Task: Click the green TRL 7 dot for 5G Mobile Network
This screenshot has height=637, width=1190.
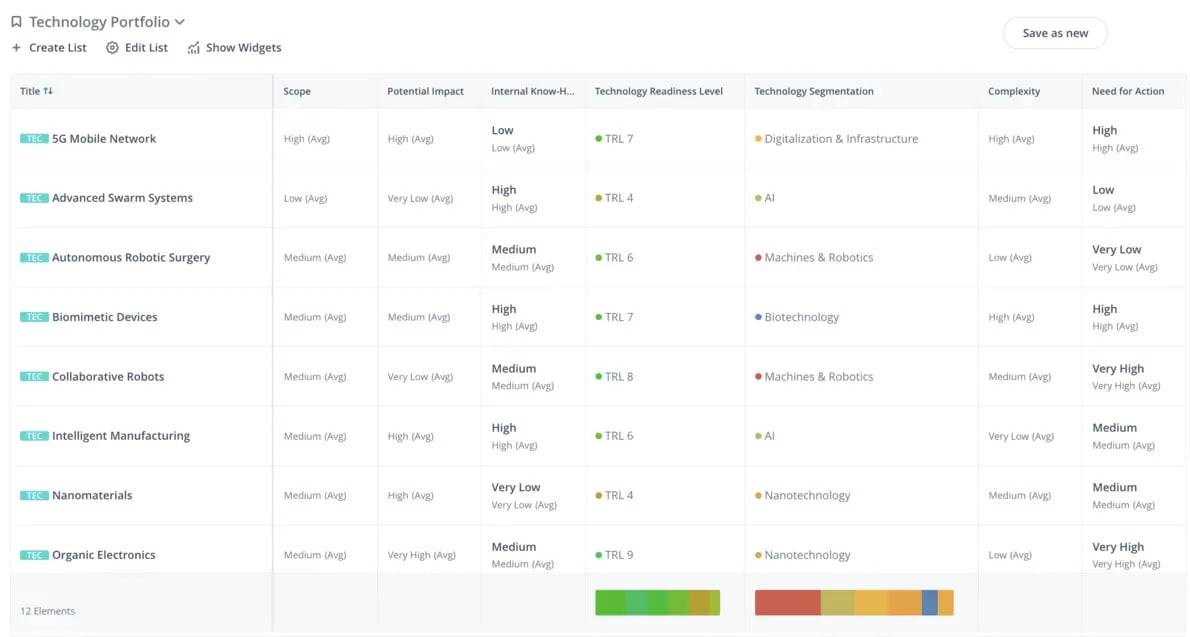Action: (601, 138)
